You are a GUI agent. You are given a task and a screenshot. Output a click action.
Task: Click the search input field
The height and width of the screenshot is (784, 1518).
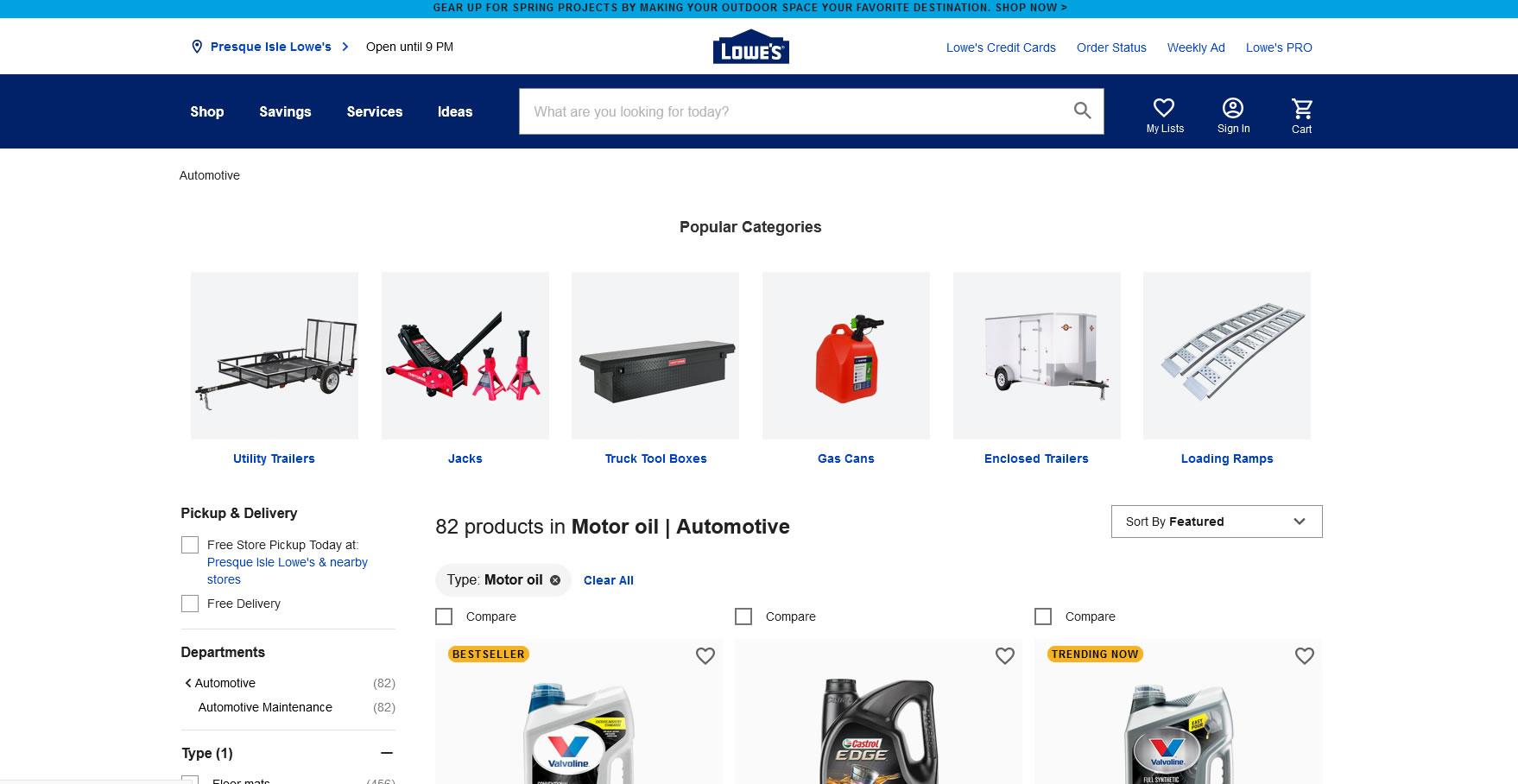coord(794,111)
